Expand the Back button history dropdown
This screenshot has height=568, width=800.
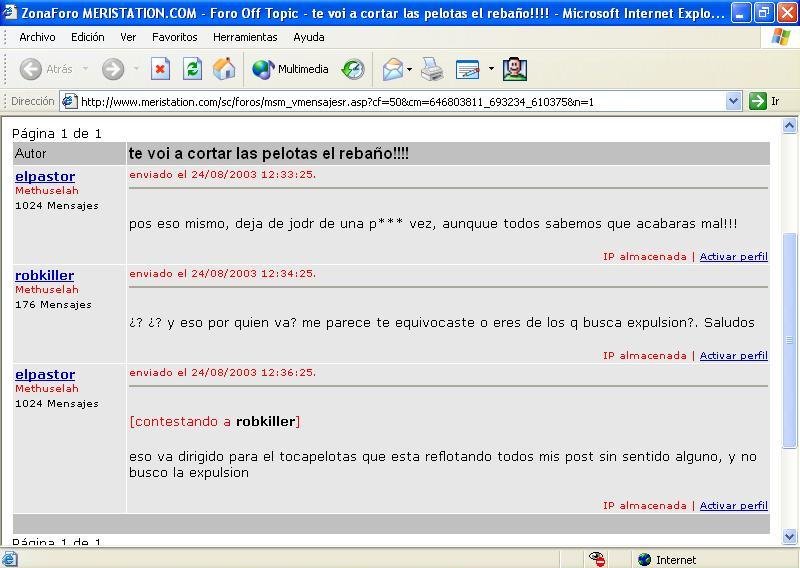point(85,69)
